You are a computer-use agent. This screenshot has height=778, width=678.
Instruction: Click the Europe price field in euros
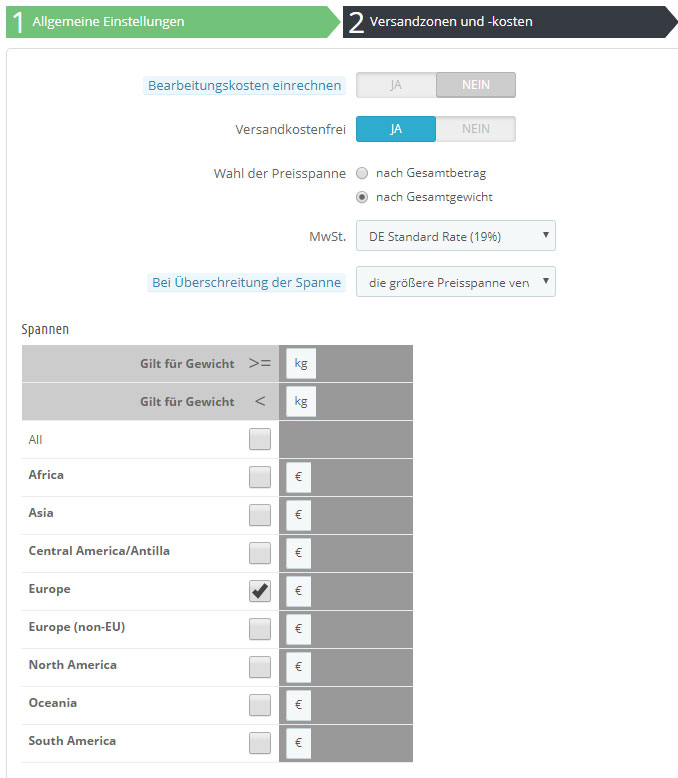coord(298,591)
